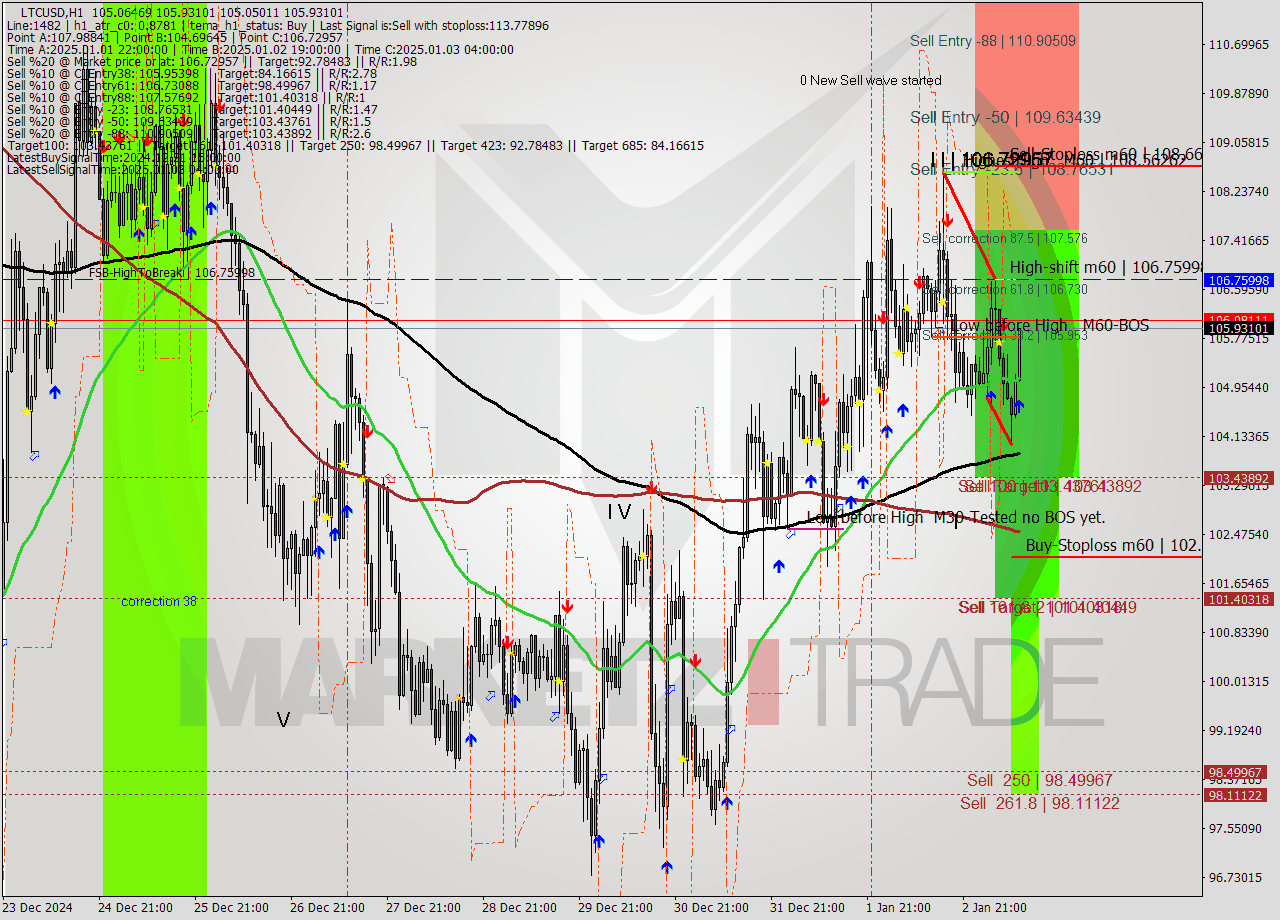Select the red 101.40318 price tag
Image resolution: width=1280 pixels, height=920 pixels.
(1238, 599)
